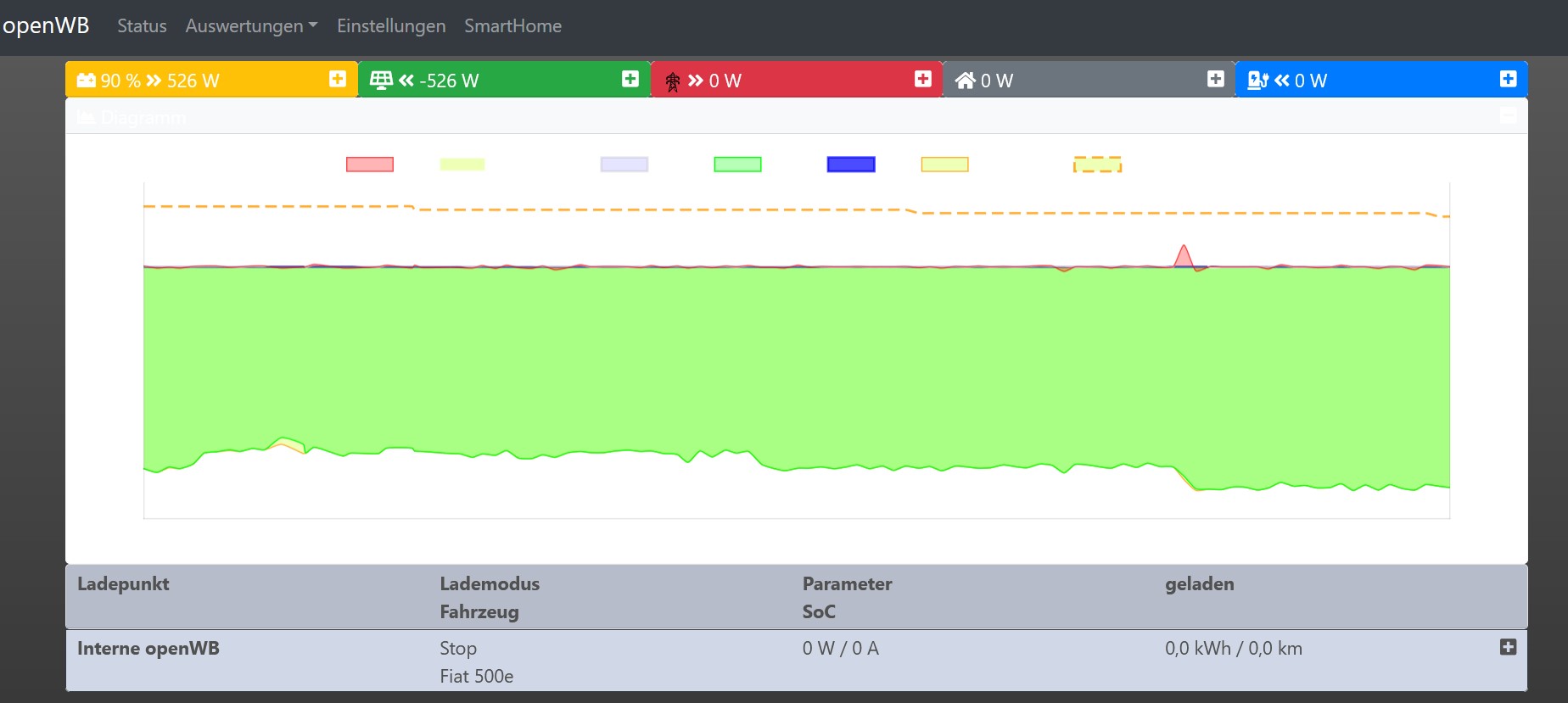Open the Auswertungen dropdown menu
Screen dimensions: 1568x703
point(251,26)
